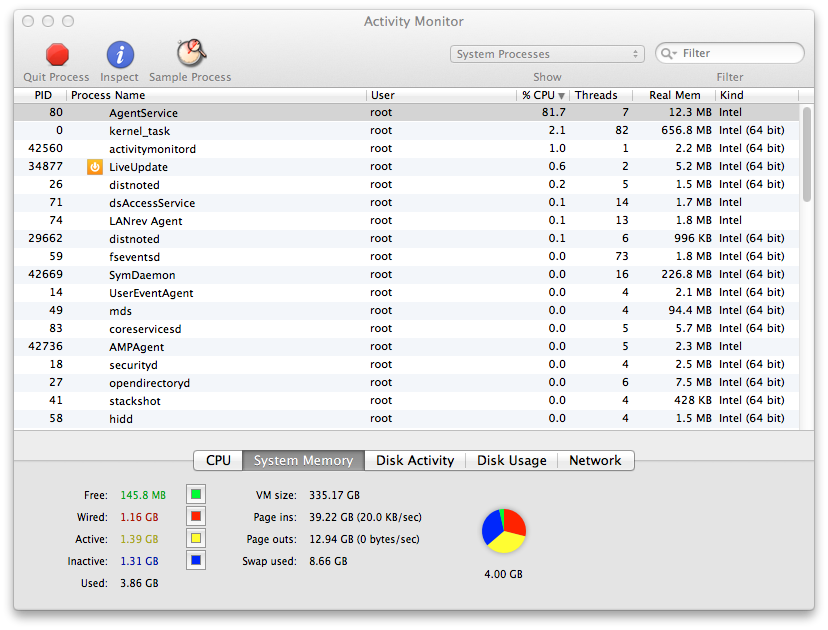Click the Inactive memory value 1.31 GB
This screenshot has height=630, width=828.
pos(139,561)
